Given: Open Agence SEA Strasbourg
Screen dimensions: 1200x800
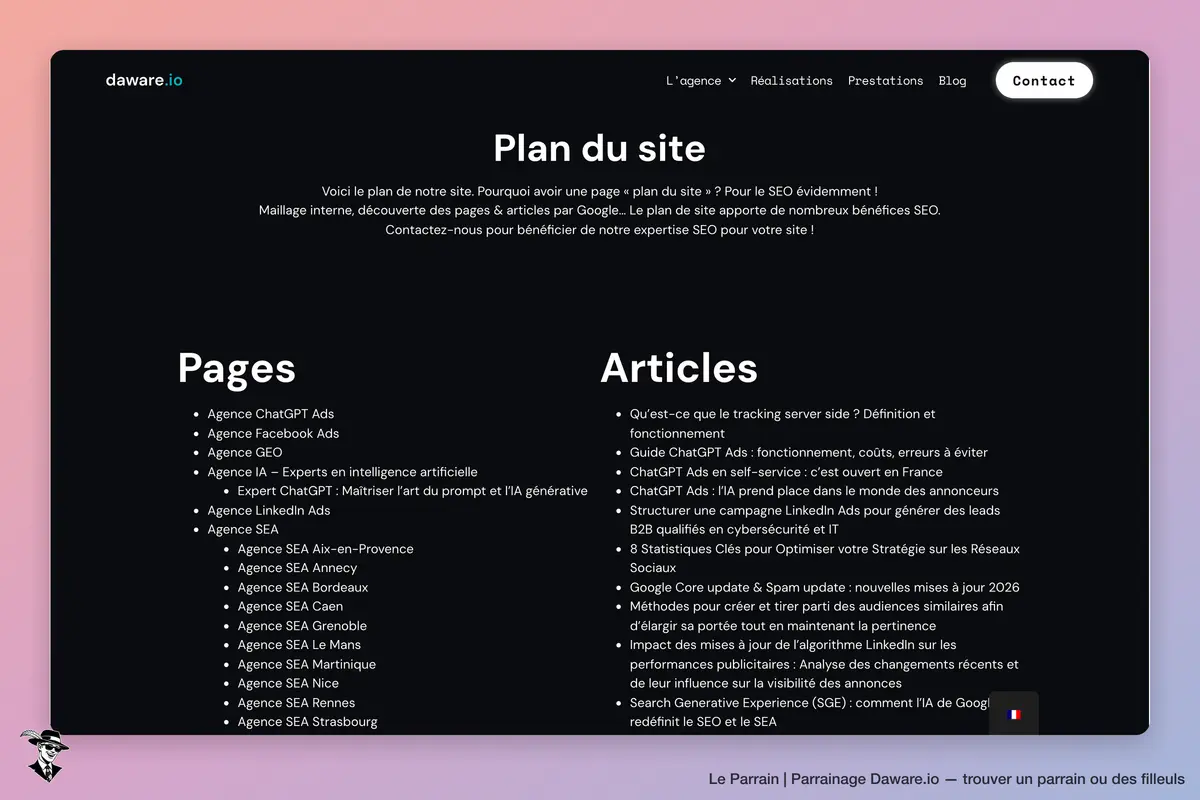Looking at the screenshot, I should click(x=307, y=722).
